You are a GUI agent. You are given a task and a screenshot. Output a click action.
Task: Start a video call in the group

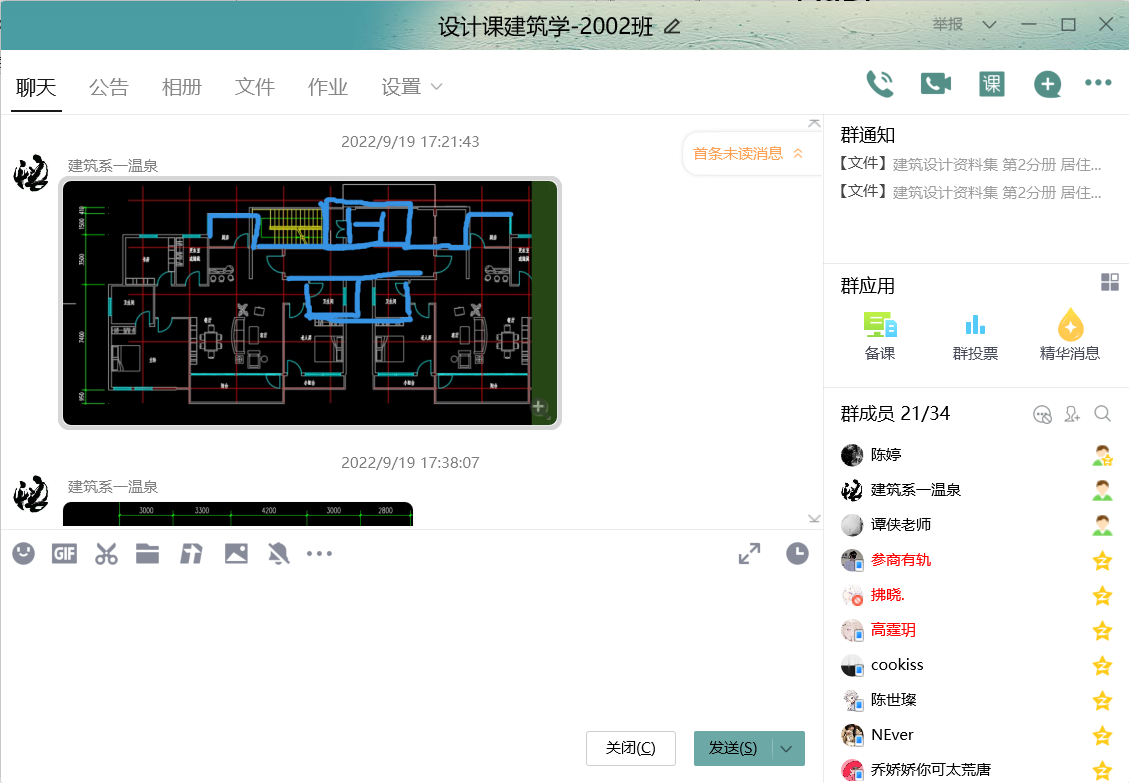coord(936,84)
